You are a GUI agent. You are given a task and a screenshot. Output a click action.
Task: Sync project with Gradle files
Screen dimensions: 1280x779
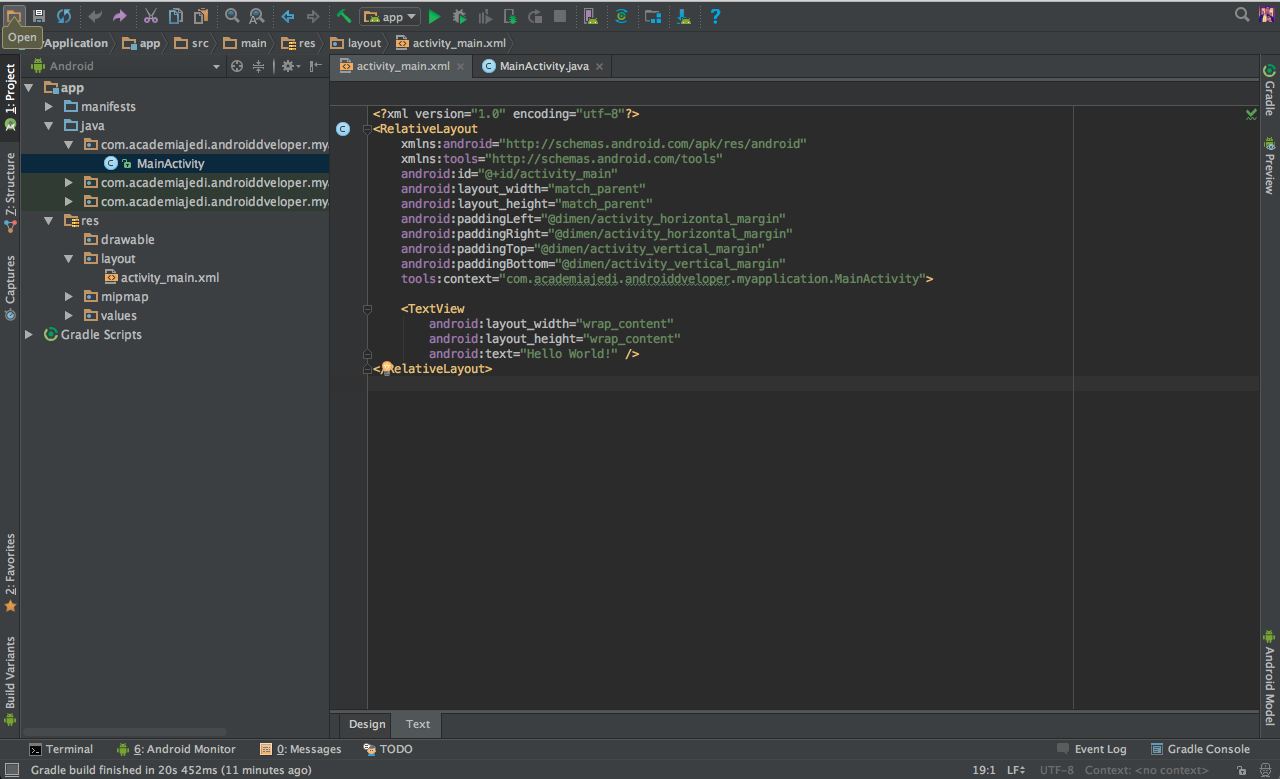tap(622, 16)
